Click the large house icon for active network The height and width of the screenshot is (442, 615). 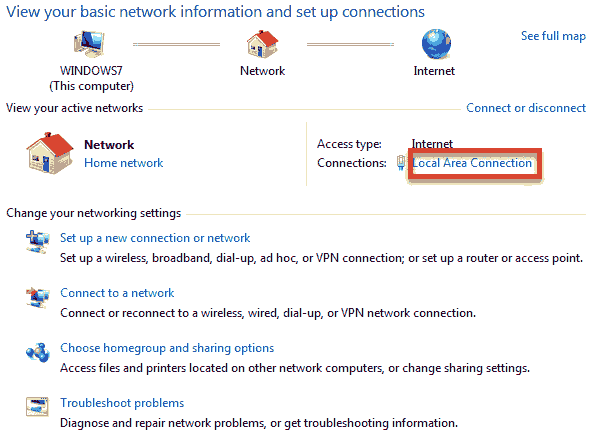[50, 153]
